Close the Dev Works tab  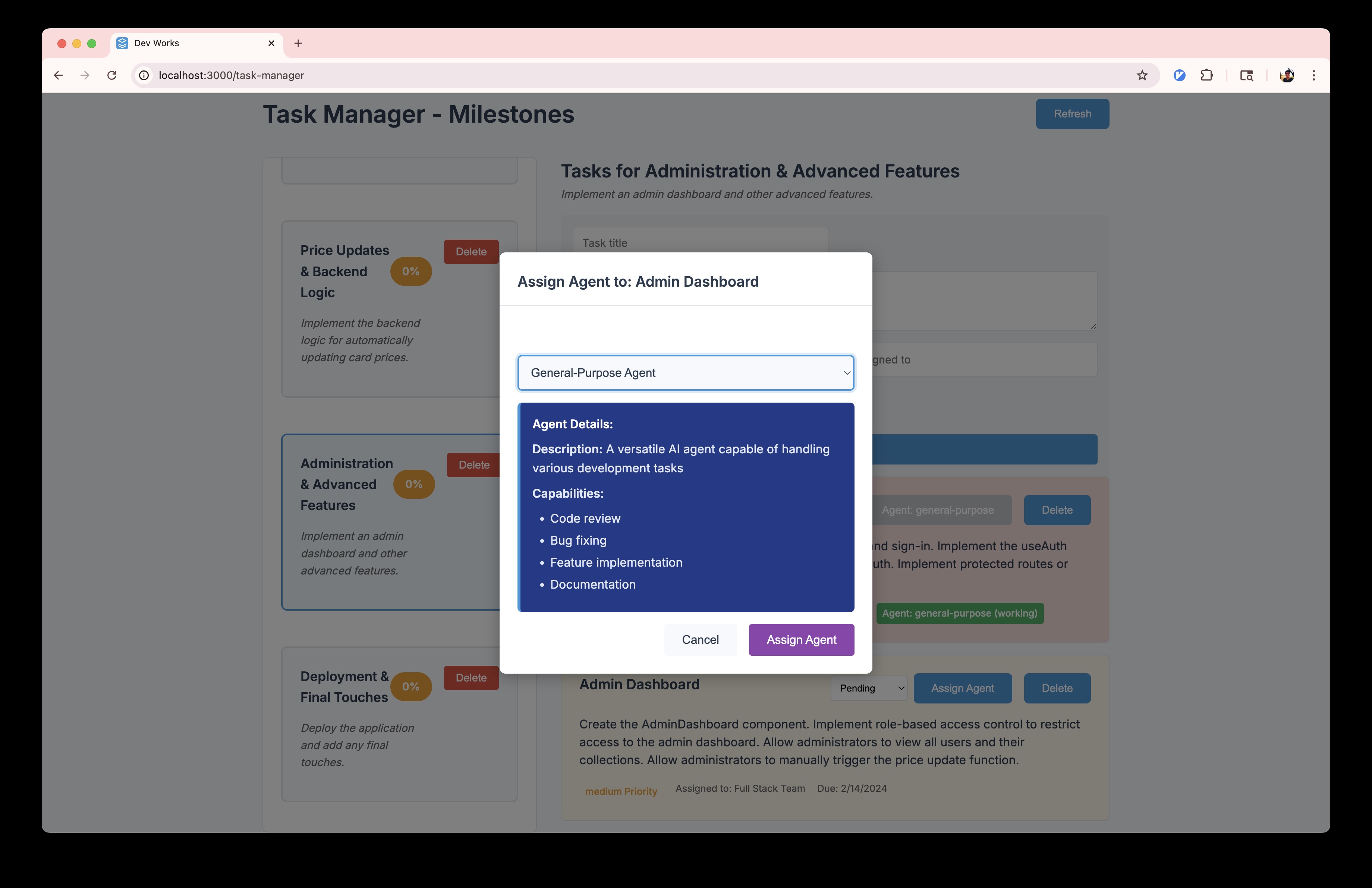[x=271, y=43]
